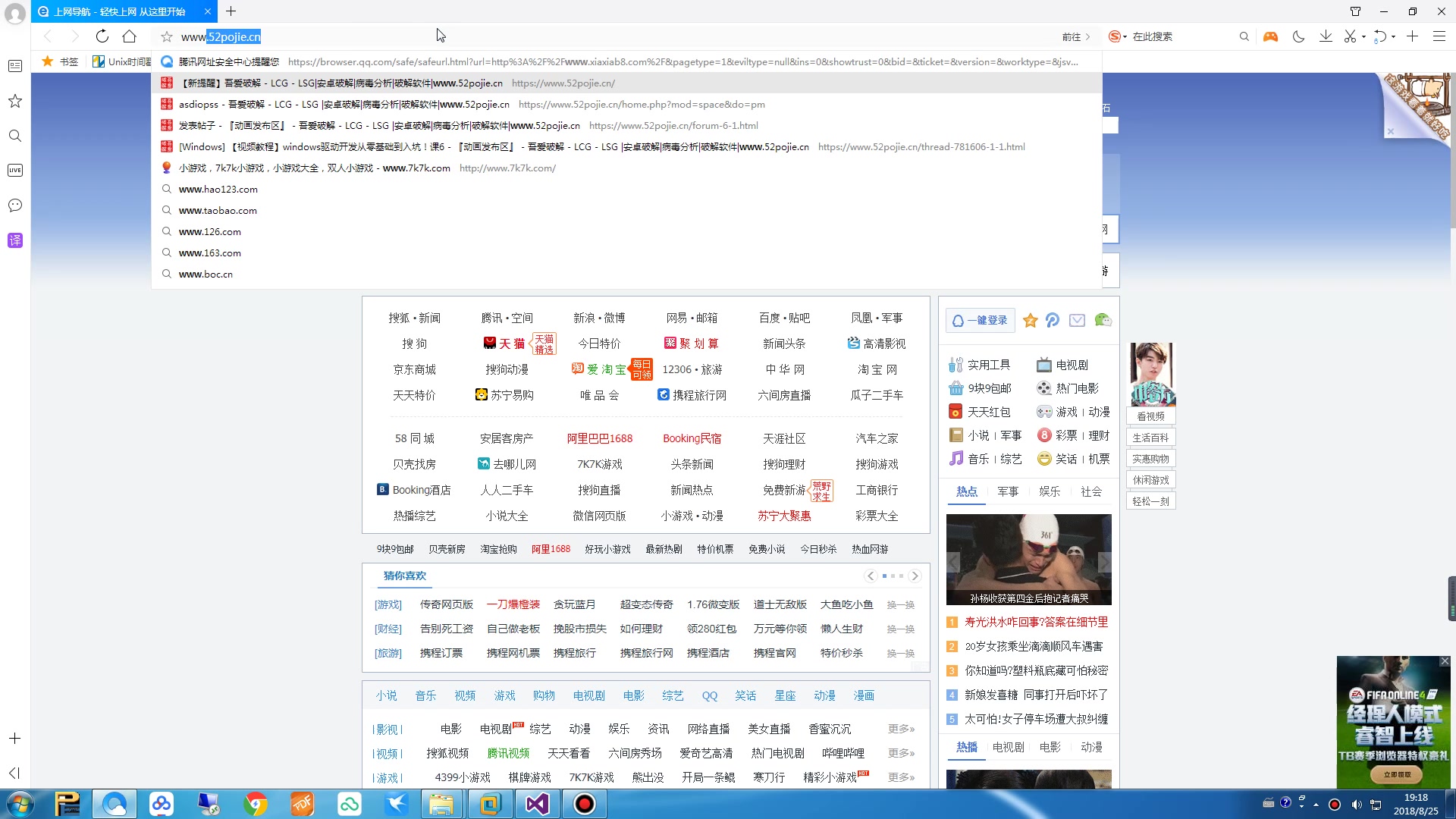Open the 携程旅行网 link
This screenshot has height=819, width=1456.
tap(692, 395)
